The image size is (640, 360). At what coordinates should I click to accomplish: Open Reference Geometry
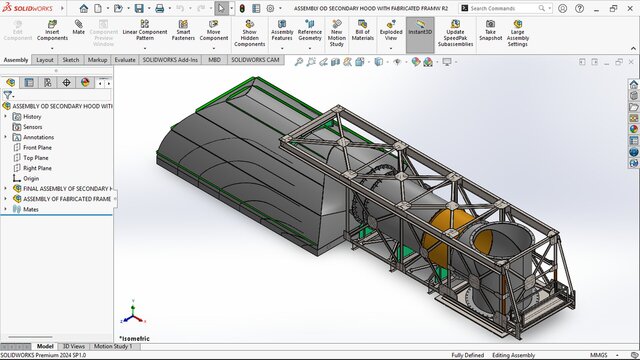click(310, 30)
